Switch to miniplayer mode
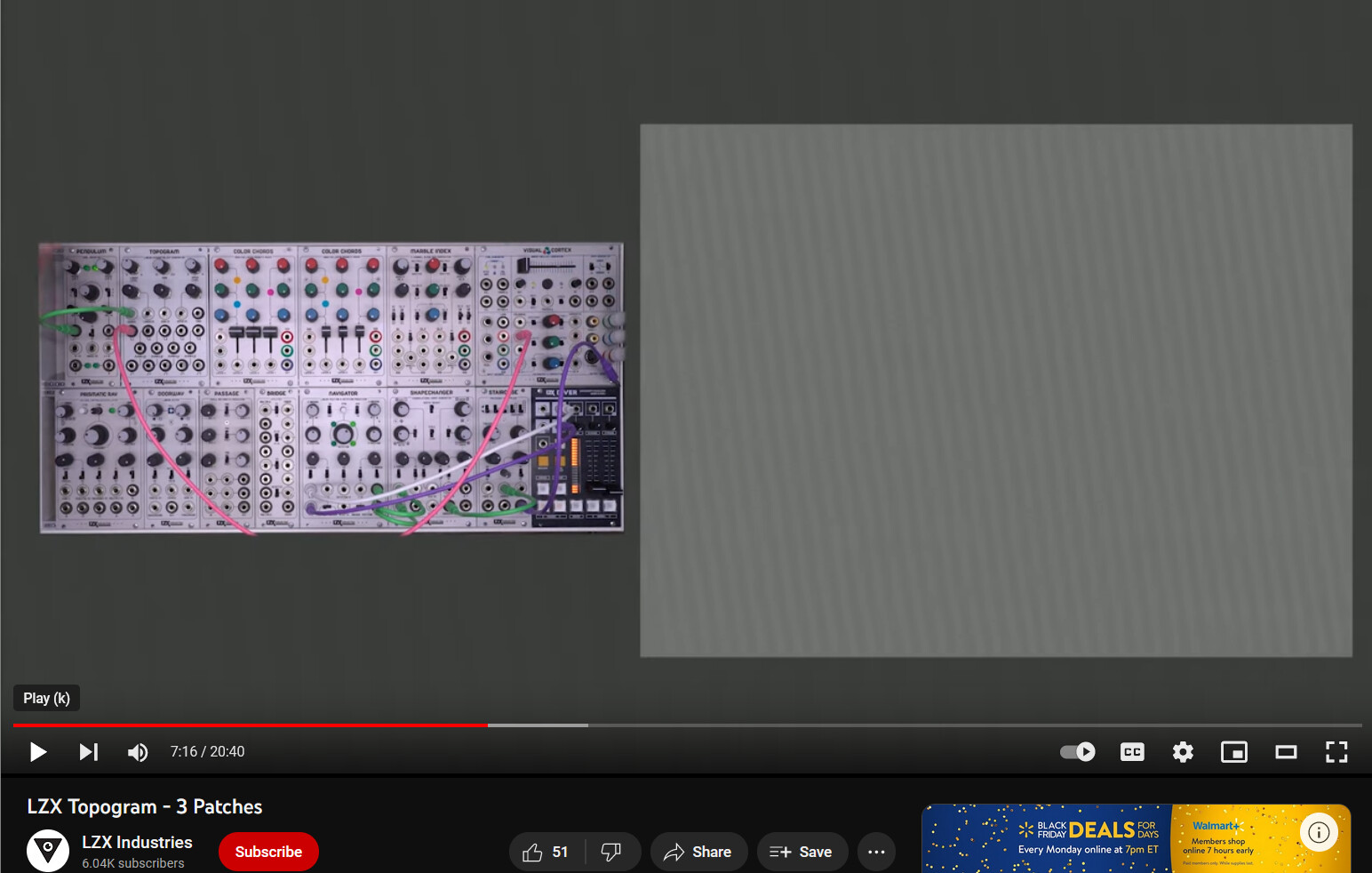The height and width of the screenshot is (873, 1372). [x=1234, y=752]
